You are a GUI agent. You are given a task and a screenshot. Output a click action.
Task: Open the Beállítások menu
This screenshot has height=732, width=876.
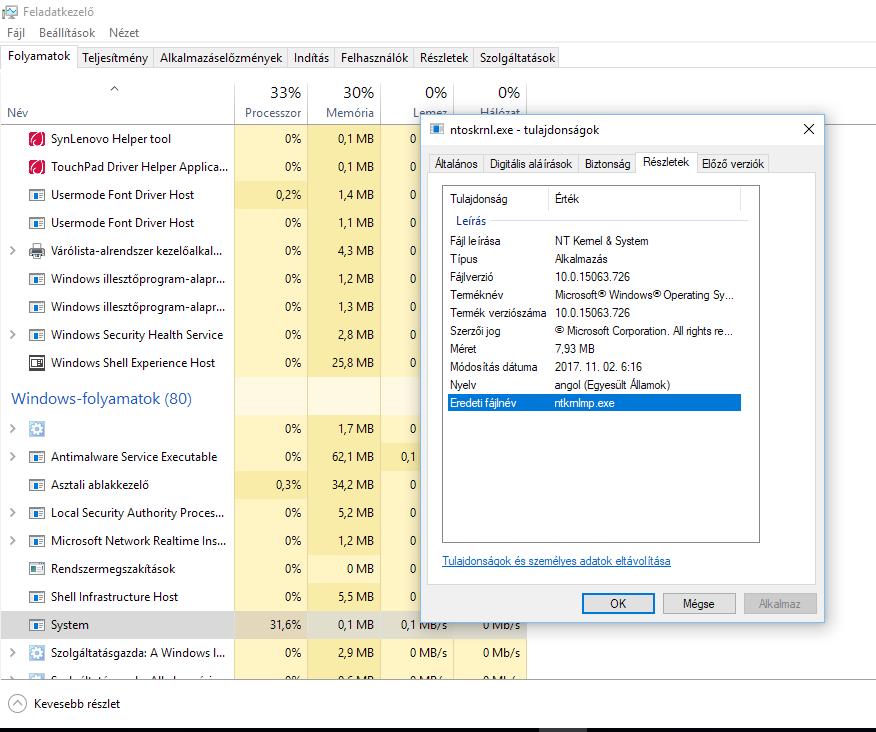pos(67,33)
